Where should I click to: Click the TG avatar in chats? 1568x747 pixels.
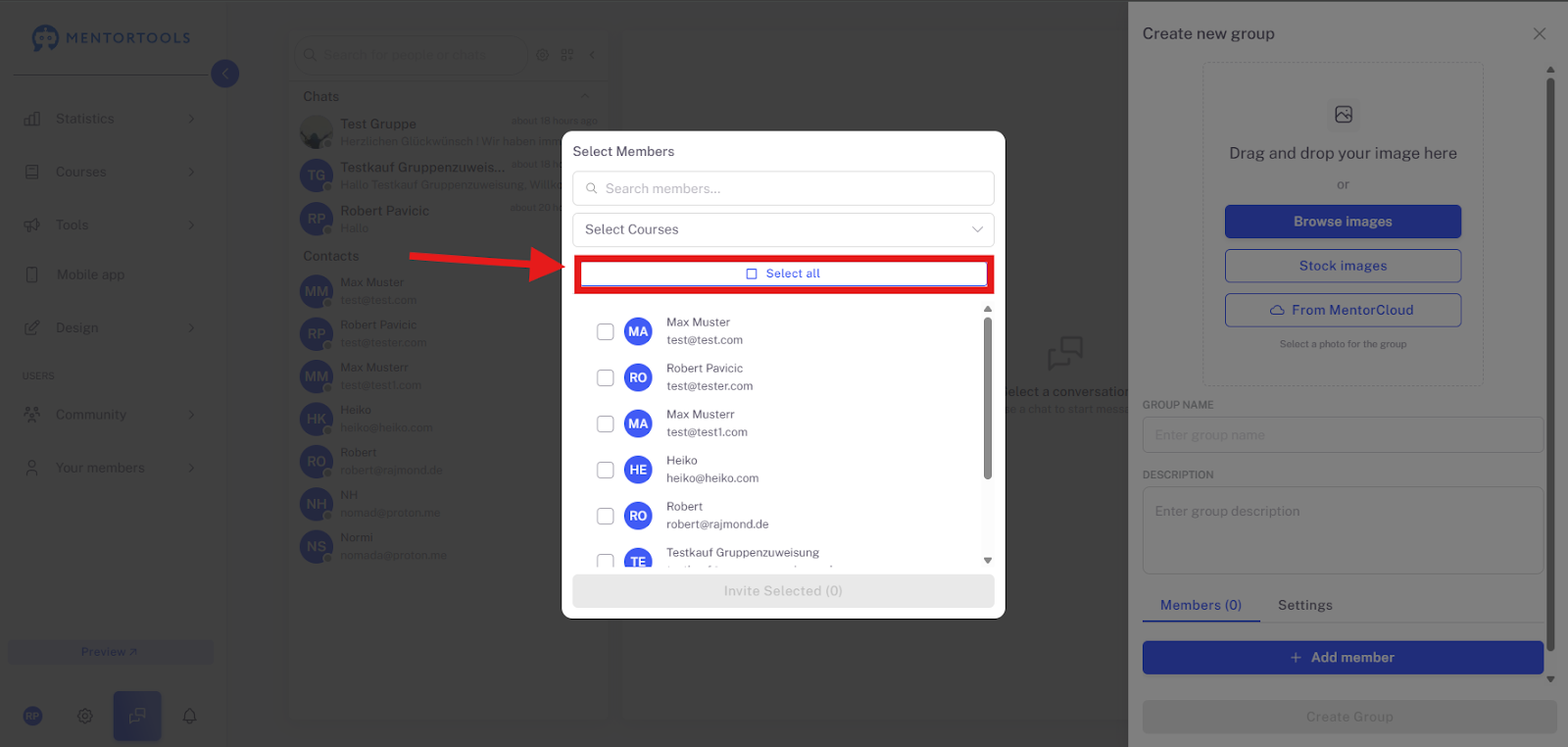tap(317, 175)
